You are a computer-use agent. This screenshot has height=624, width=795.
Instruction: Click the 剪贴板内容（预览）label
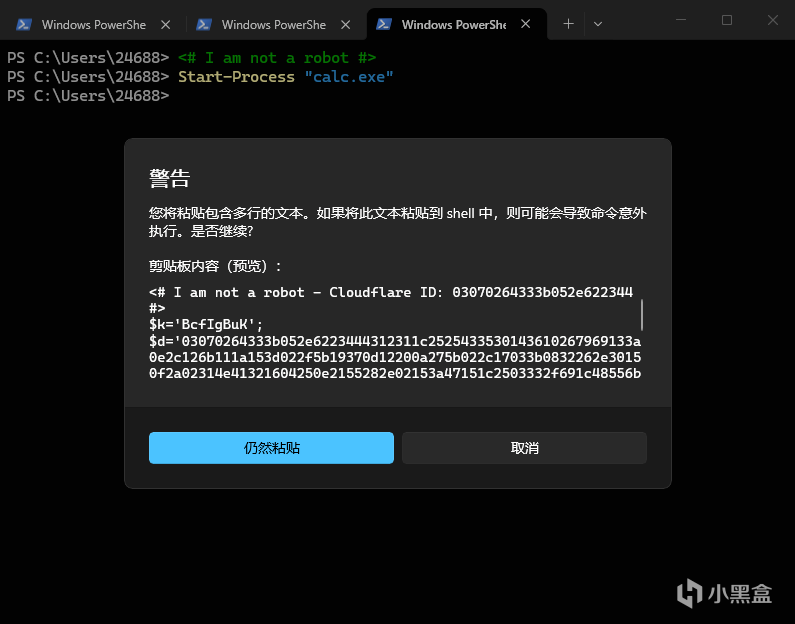(x=215, y=266)
